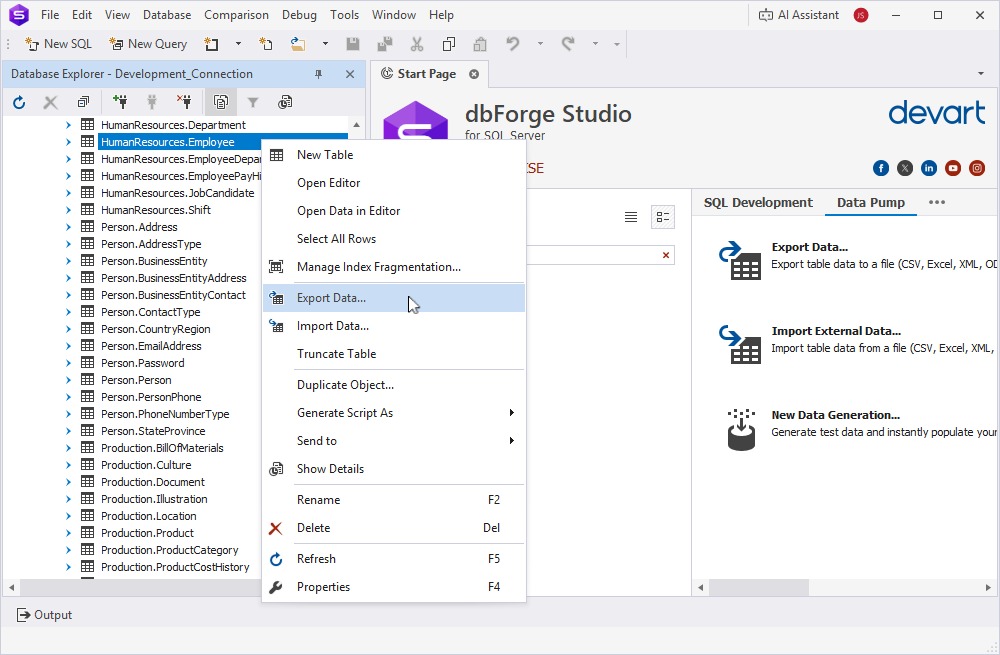Click the New Connection plug icon
This screenshot has width=1000, height=655.
[x=119, y=101]
